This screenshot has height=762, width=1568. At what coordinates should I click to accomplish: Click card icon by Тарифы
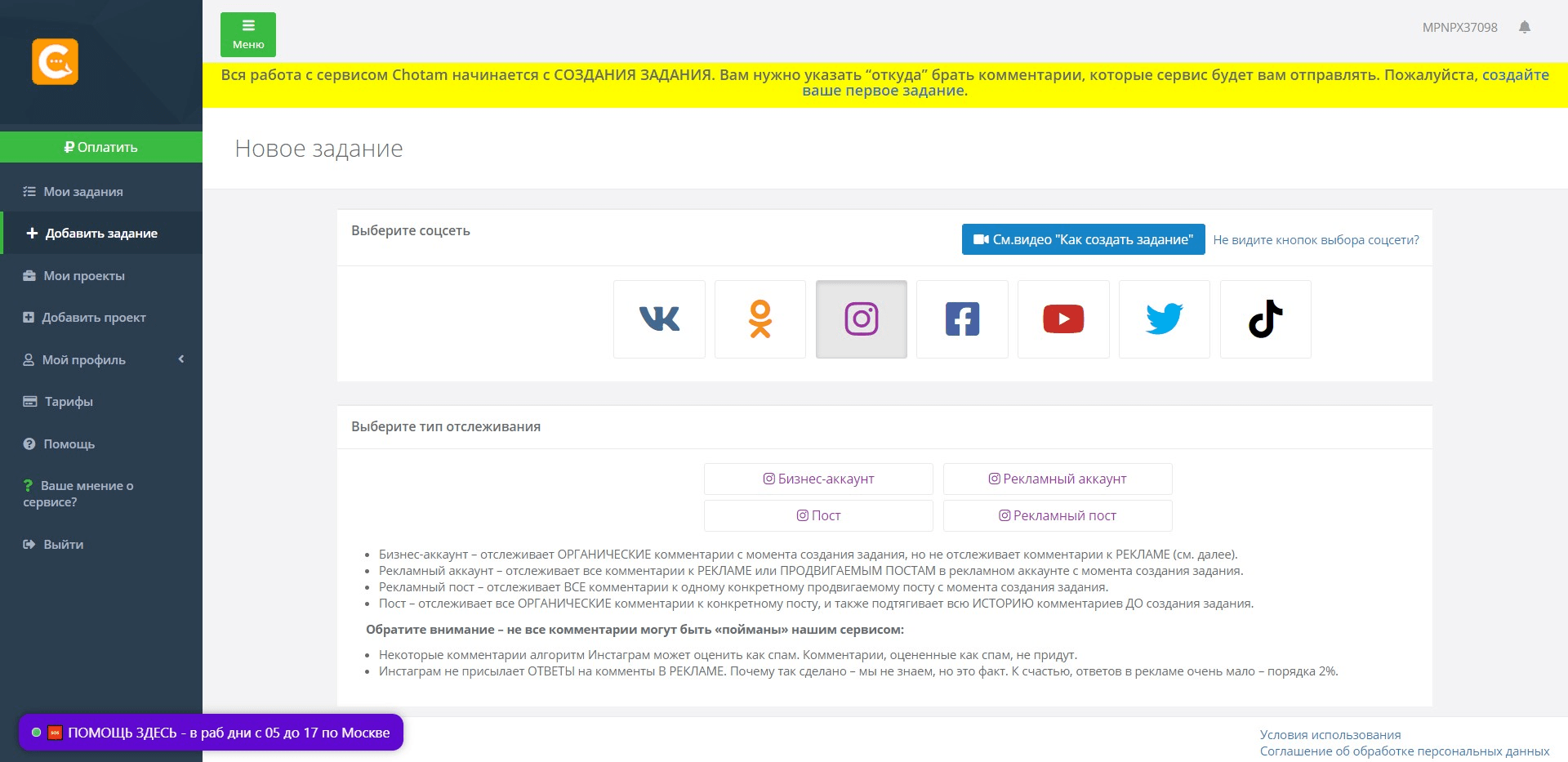pos(30,401)
